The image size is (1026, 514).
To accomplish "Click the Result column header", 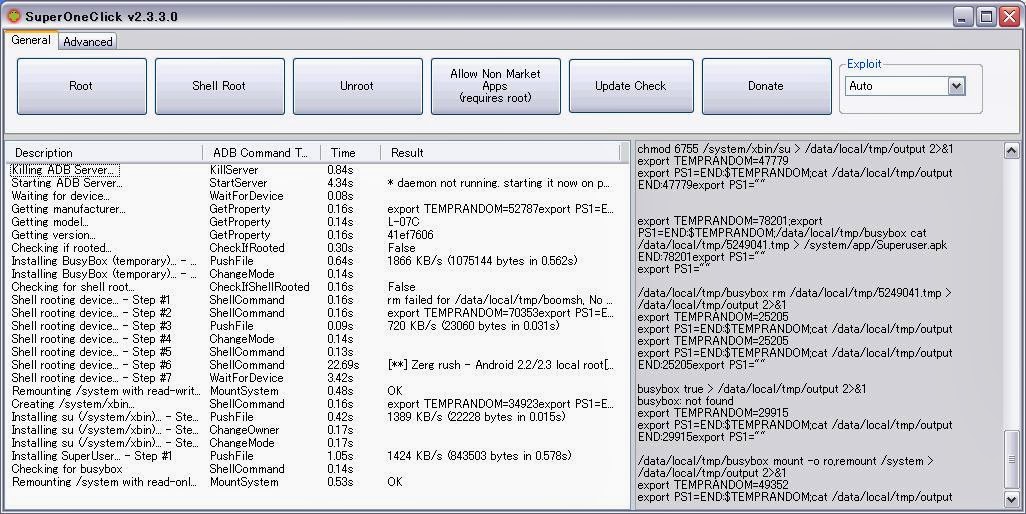I will (501, 152).
